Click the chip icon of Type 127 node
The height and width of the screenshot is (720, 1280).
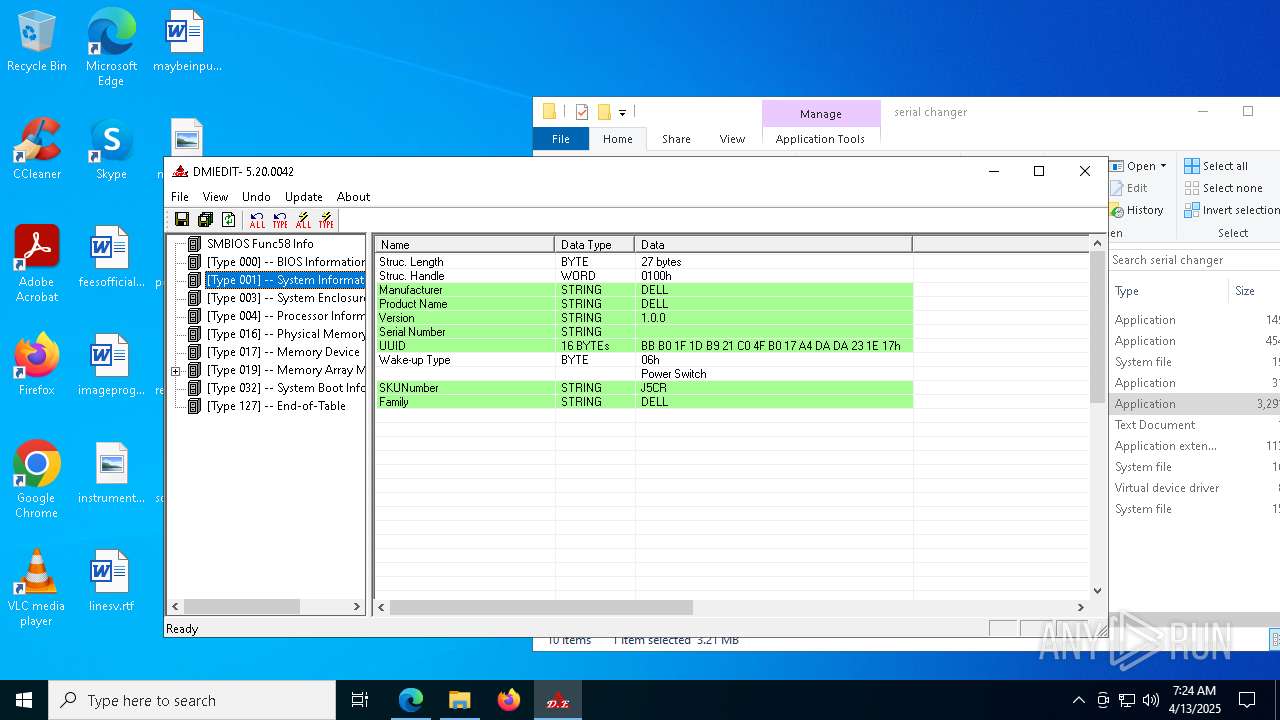coord(195,406)
